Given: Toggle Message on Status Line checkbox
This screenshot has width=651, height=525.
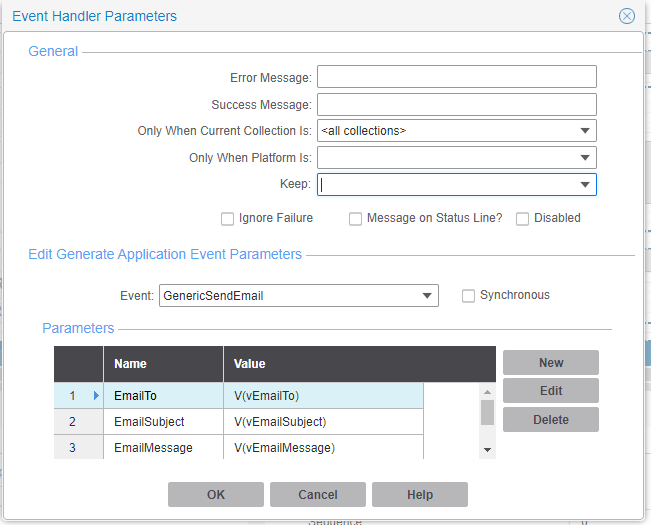Looking at the screenshot, I should 355,219.
